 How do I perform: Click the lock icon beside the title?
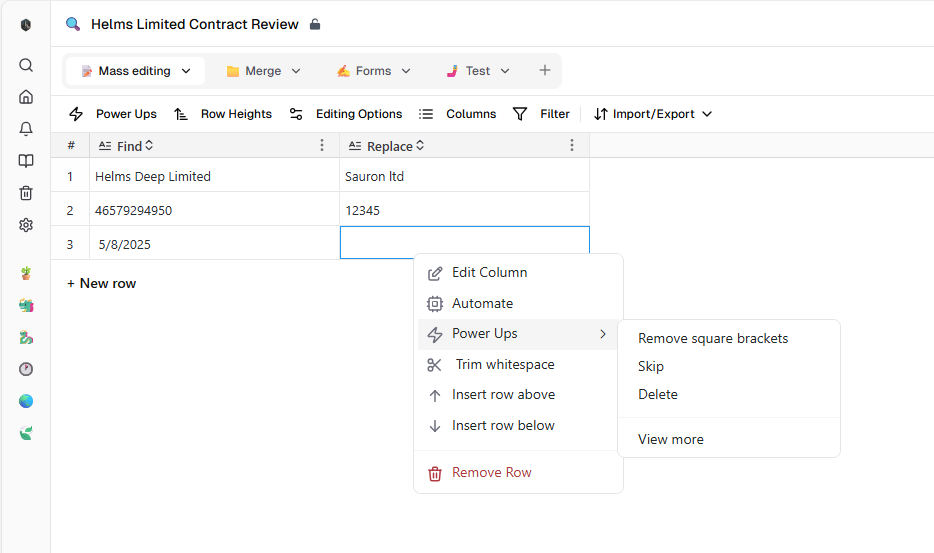click(315, 24)
